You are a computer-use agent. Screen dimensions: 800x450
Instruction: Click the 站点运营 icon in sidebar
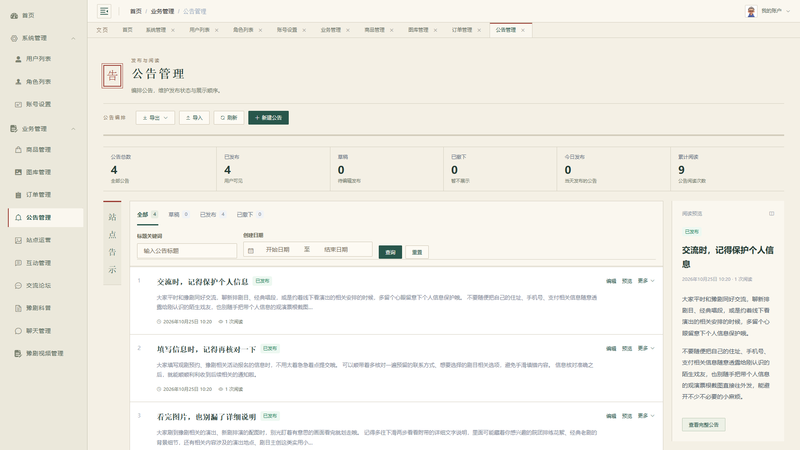click(18, 240)
